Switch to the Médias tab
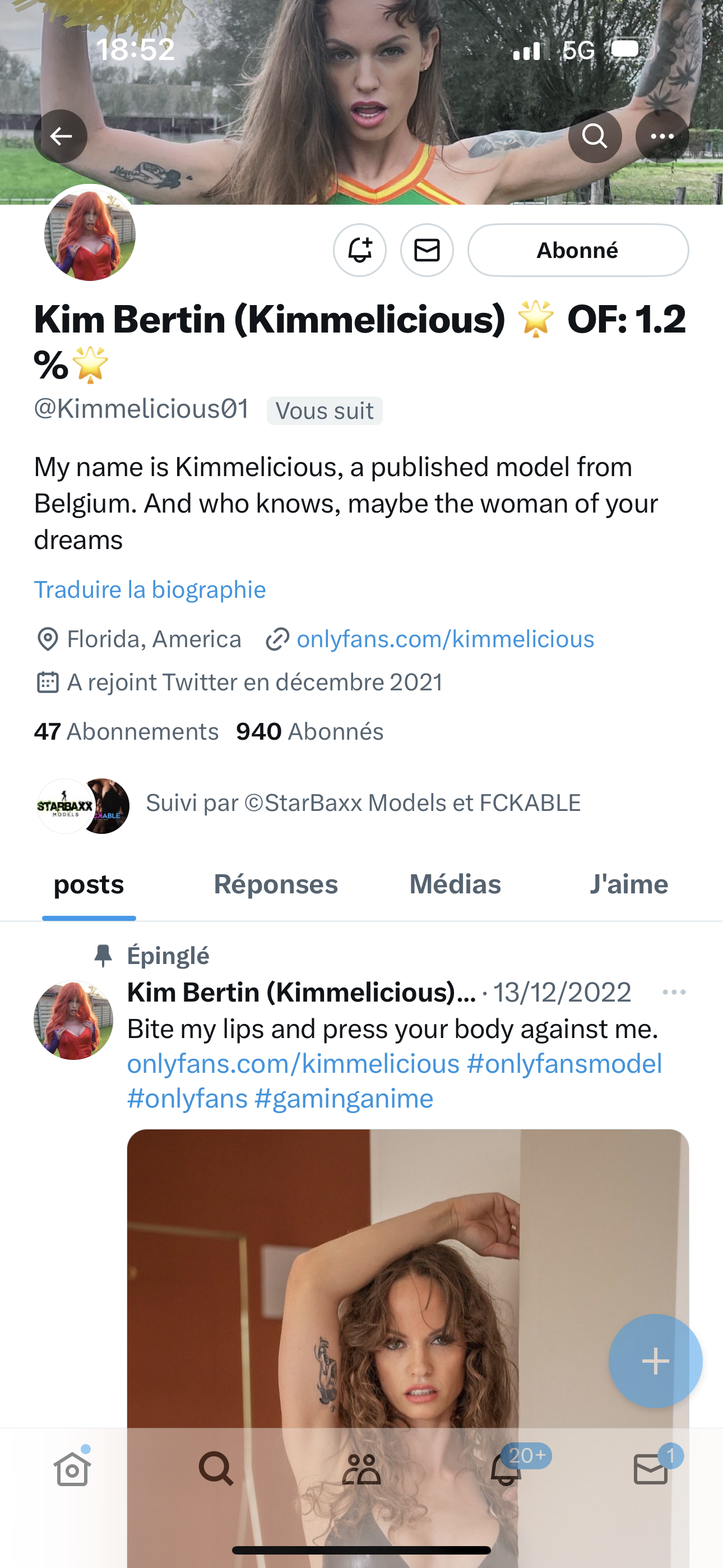Viewport: 723px width, 1568px height. pyautogui.click(x=455, y=884)
